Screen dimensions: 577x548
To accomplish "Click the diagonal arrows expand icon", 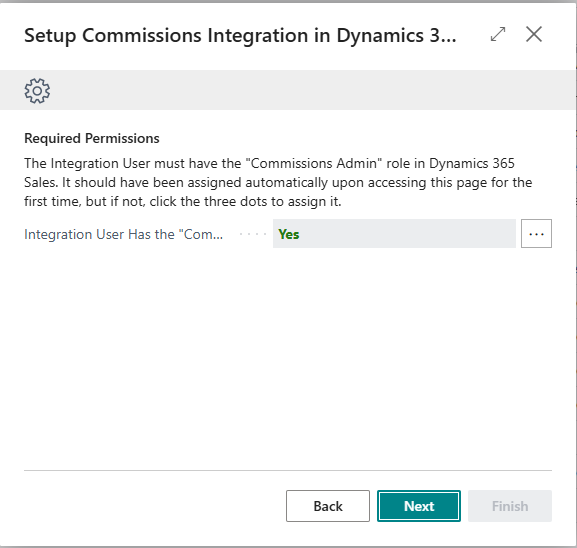I will pos(498,34).
